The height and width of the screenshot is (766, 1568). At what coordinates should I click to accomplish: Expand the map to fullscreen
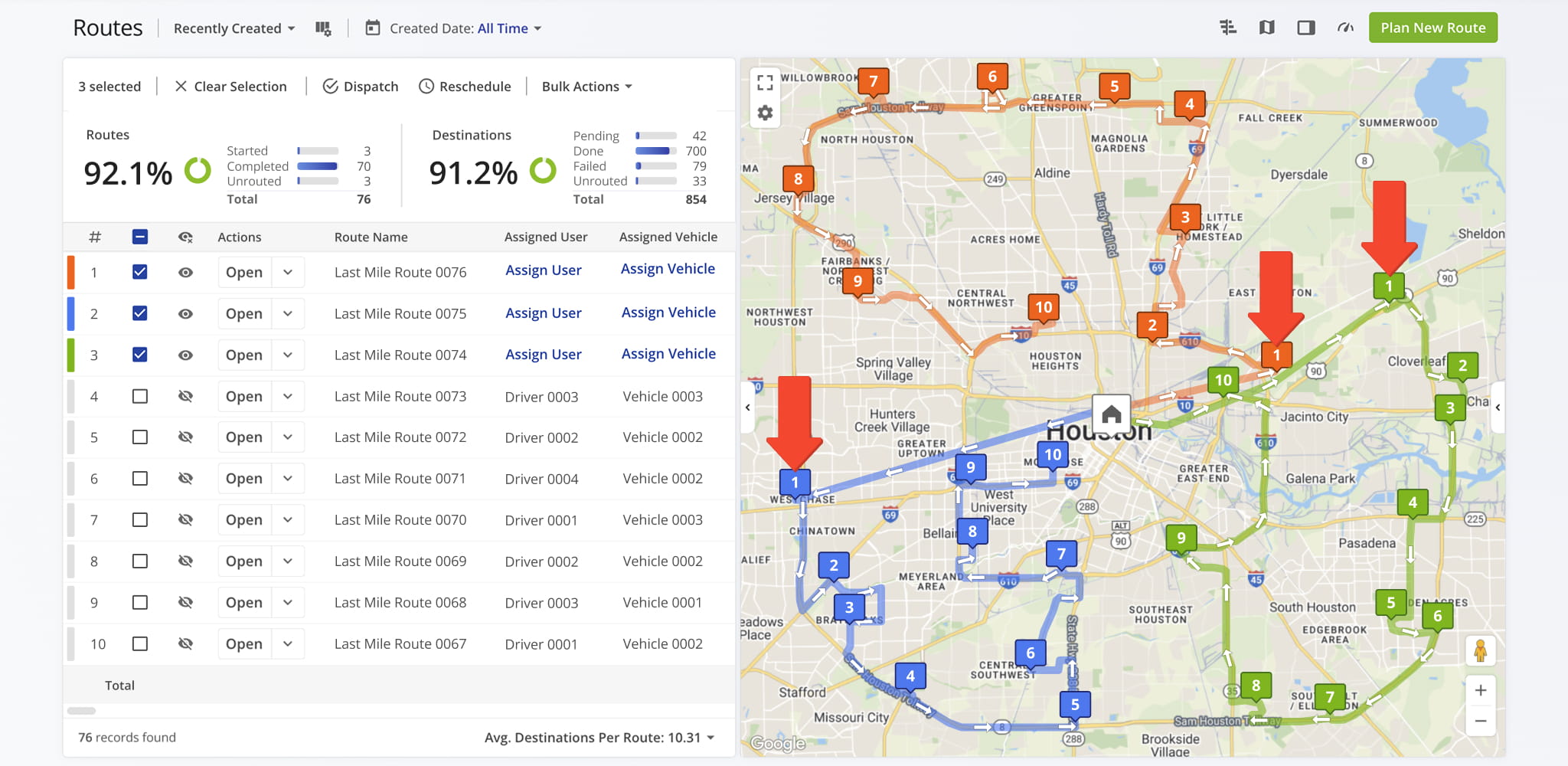[x=765, y=81]
